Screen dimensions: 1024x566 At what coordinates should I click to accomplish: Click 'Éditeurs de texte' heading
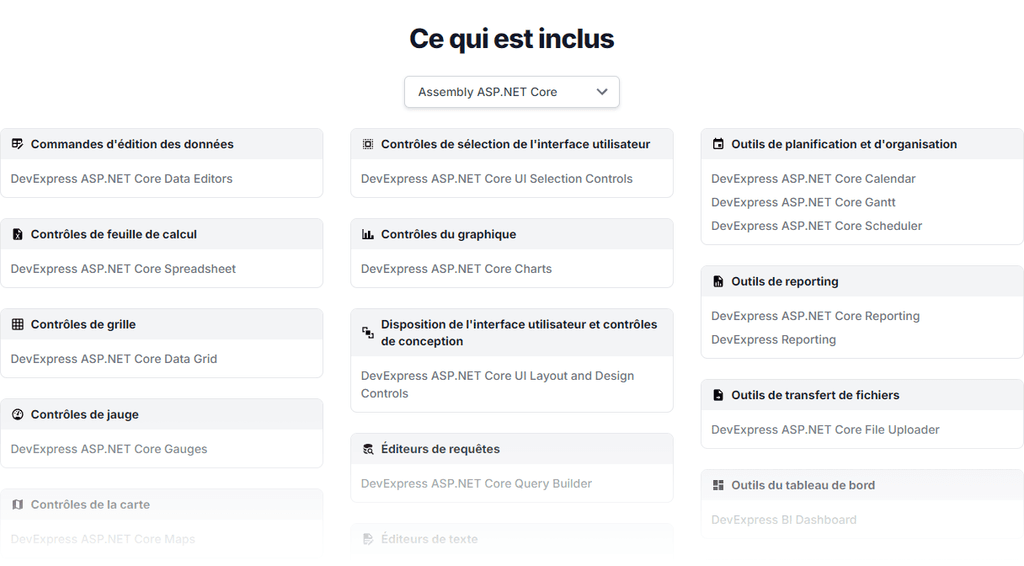[x=429, y=539]
